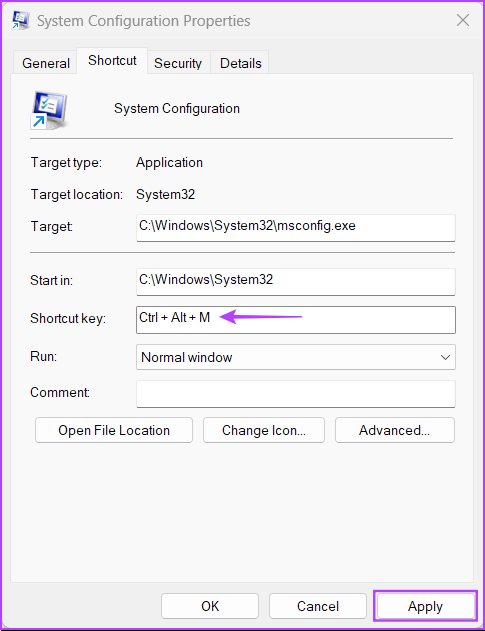Cancel the properties dialog
This screenshot has height=631, width=485.
point(318,606)
